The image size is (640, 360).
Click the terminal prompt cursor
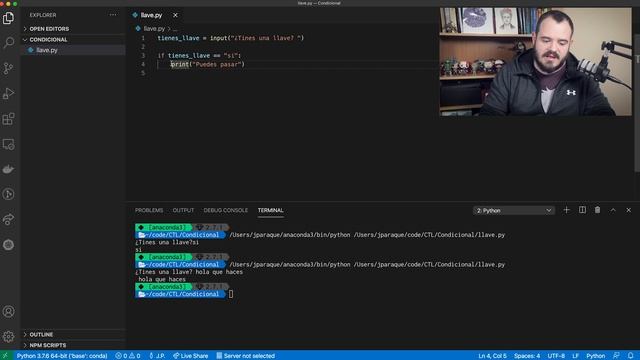231,294
